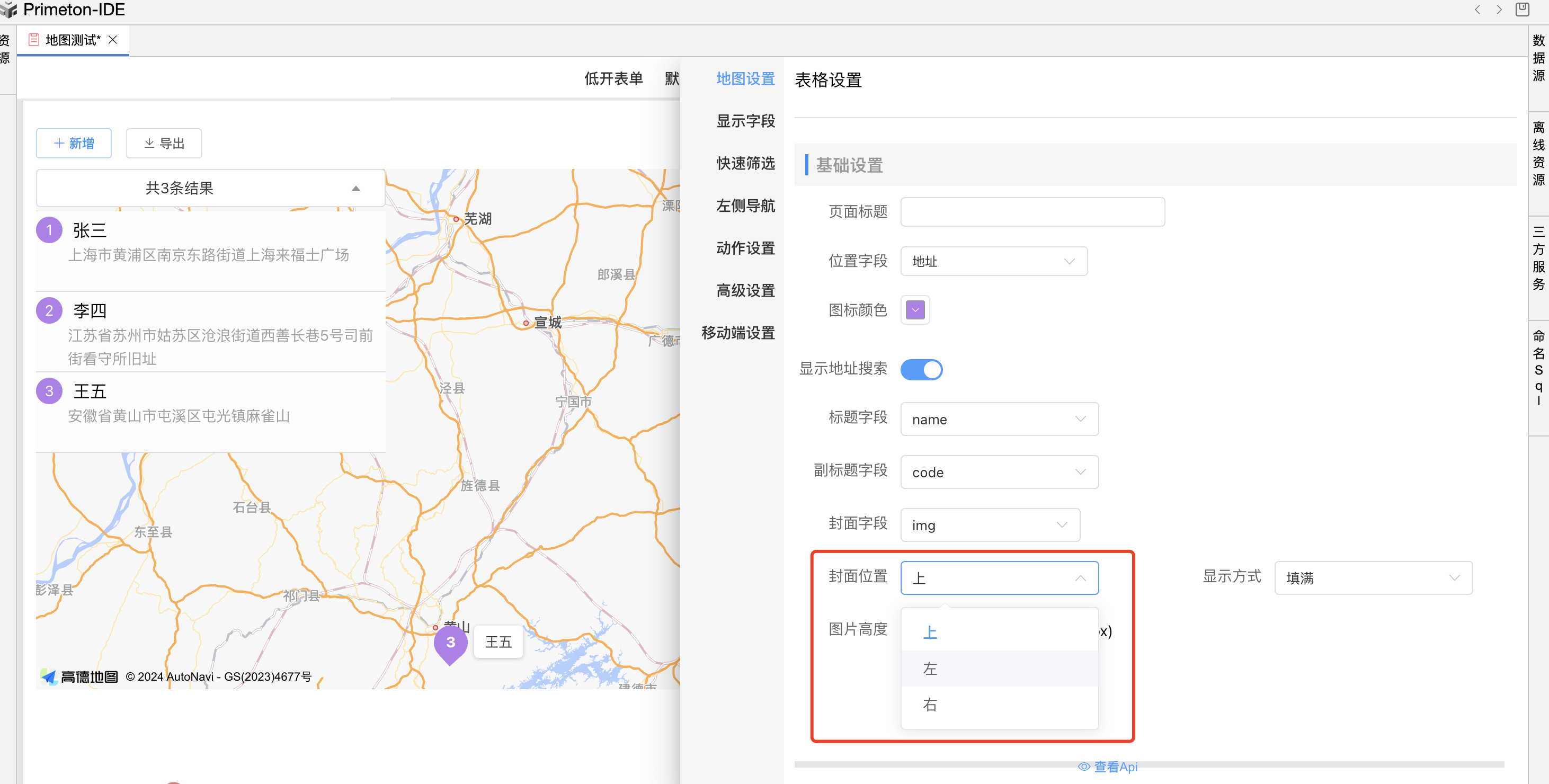The image size is (1549, 784).
Task: Open the 位置字段 dropdown showing 地址
Action: point(993,261)
